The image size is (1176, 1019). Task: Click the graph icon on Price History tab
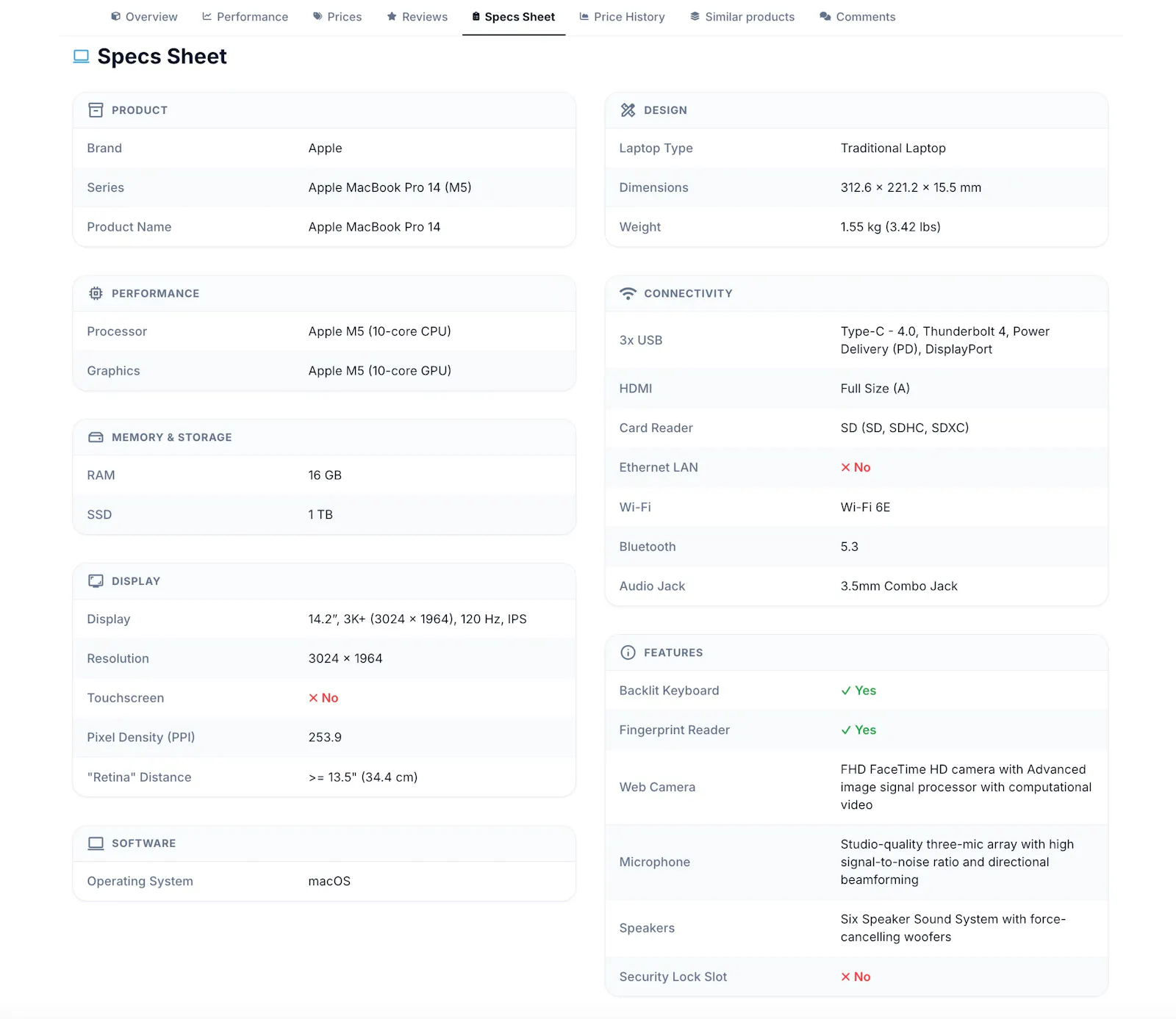tap(584, 16)
